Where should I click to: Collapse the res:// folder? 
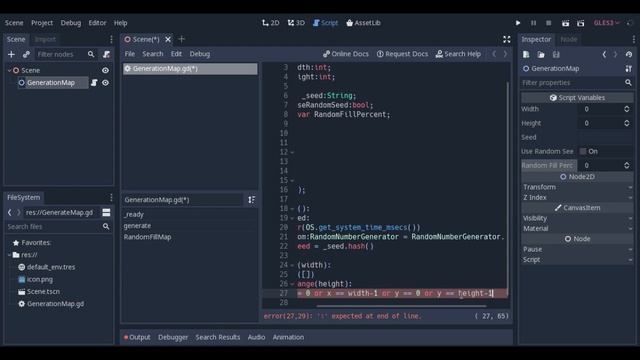coord(9,255)
